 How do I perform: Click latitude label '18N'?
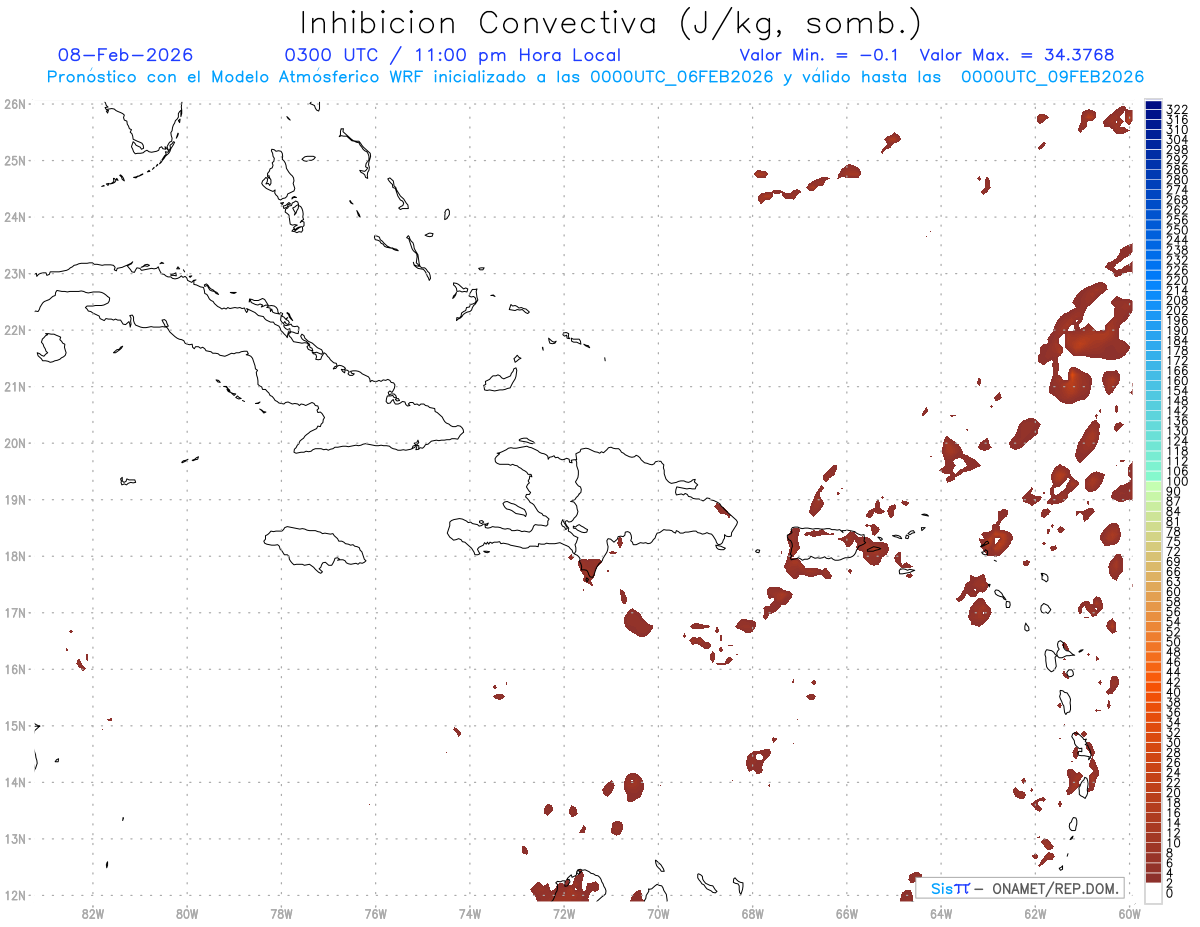click(15, 556)
